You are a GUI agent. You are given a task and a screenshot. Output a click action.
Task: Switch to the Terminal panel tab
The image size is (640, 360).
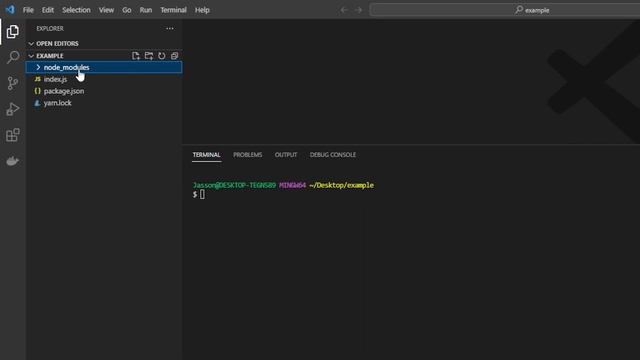pos(207,155)
